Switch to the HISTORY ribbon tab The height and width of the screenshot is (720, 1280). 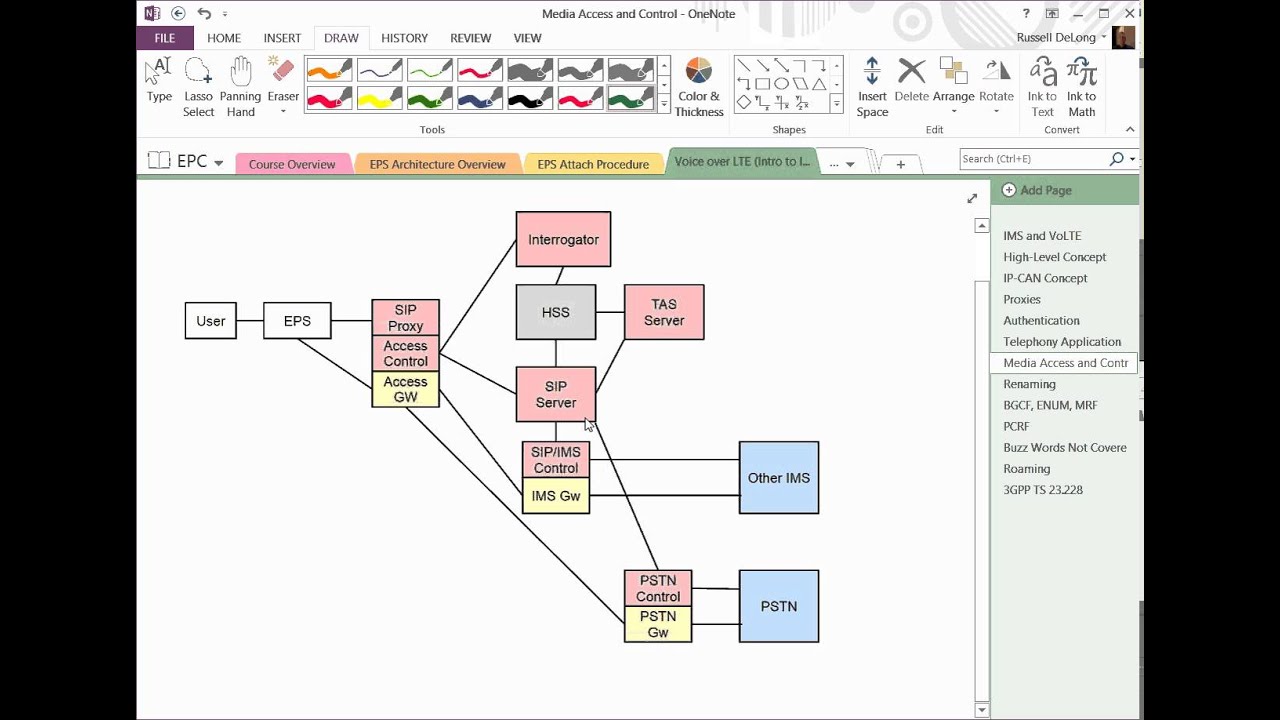tap(404, 38)
